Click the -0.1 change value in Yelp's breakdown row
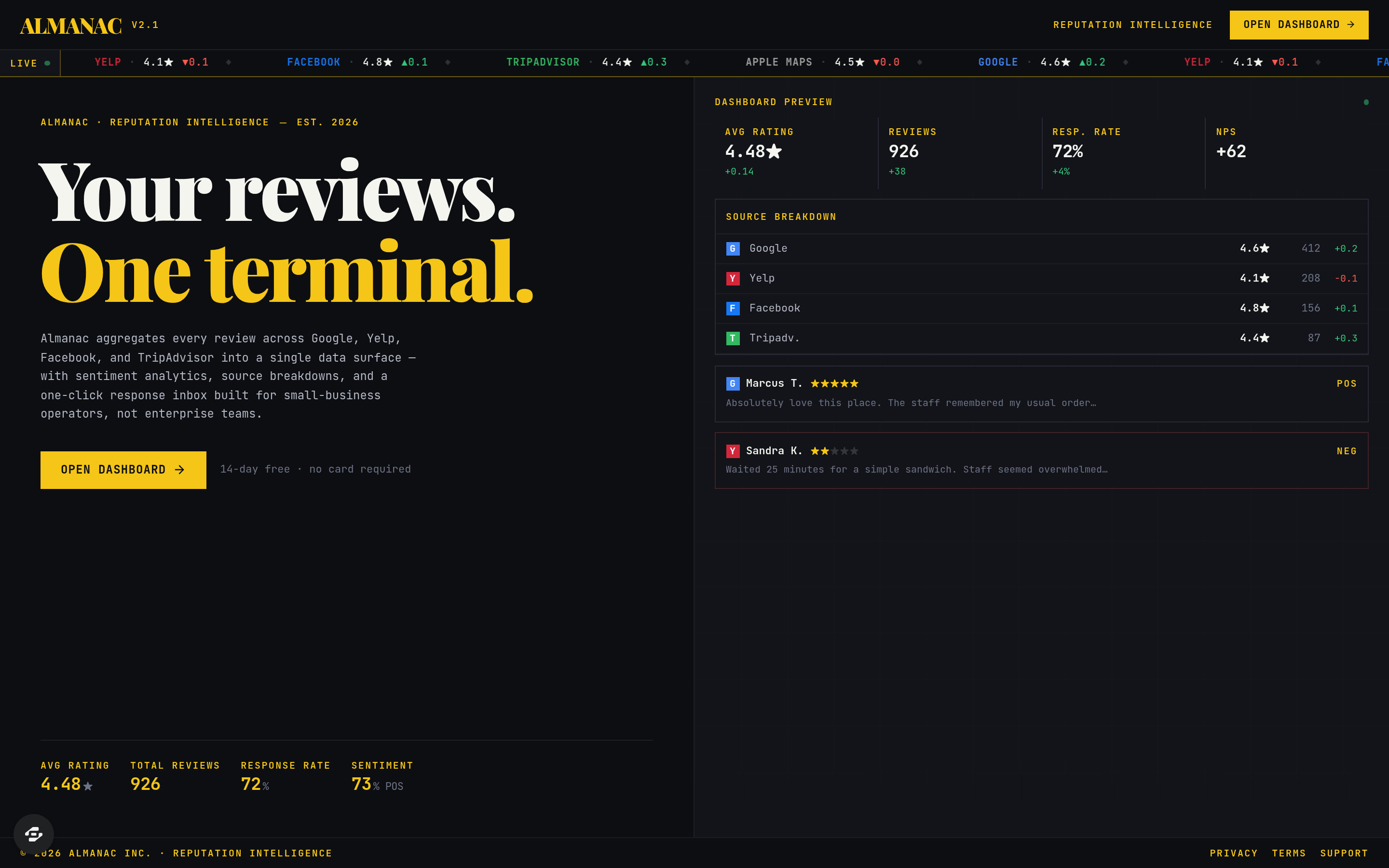Viewport: 1389px width, 868px height. click(1346, 278)
